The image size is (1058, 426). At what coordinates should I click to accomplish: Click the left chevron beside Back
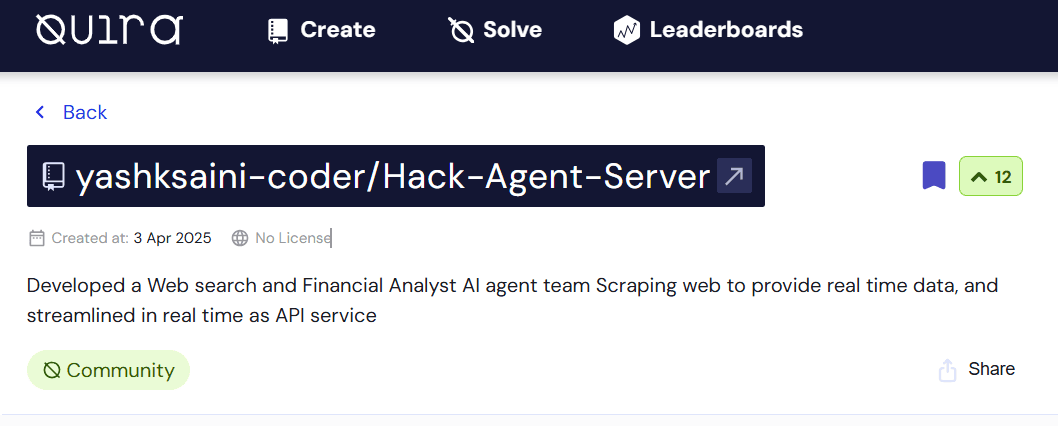pyautogui.click(x=40, y=112)
